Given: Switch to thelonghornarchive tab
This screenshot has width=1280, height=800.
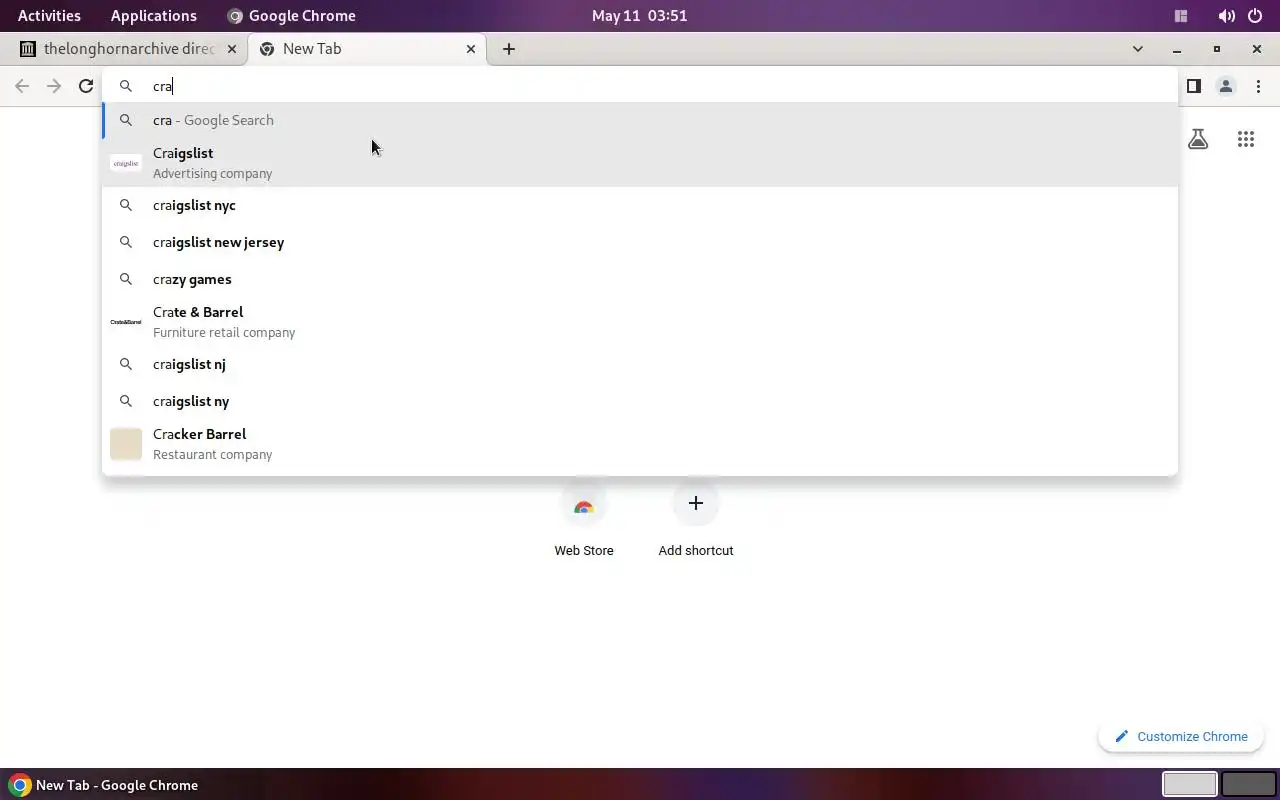Looking at the screenshot, I should [x=130, y=48].
